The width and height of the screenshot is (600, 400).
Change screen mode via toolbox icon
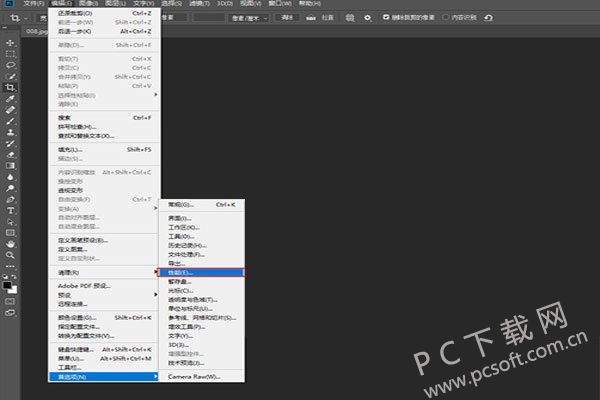click(10, 313)
